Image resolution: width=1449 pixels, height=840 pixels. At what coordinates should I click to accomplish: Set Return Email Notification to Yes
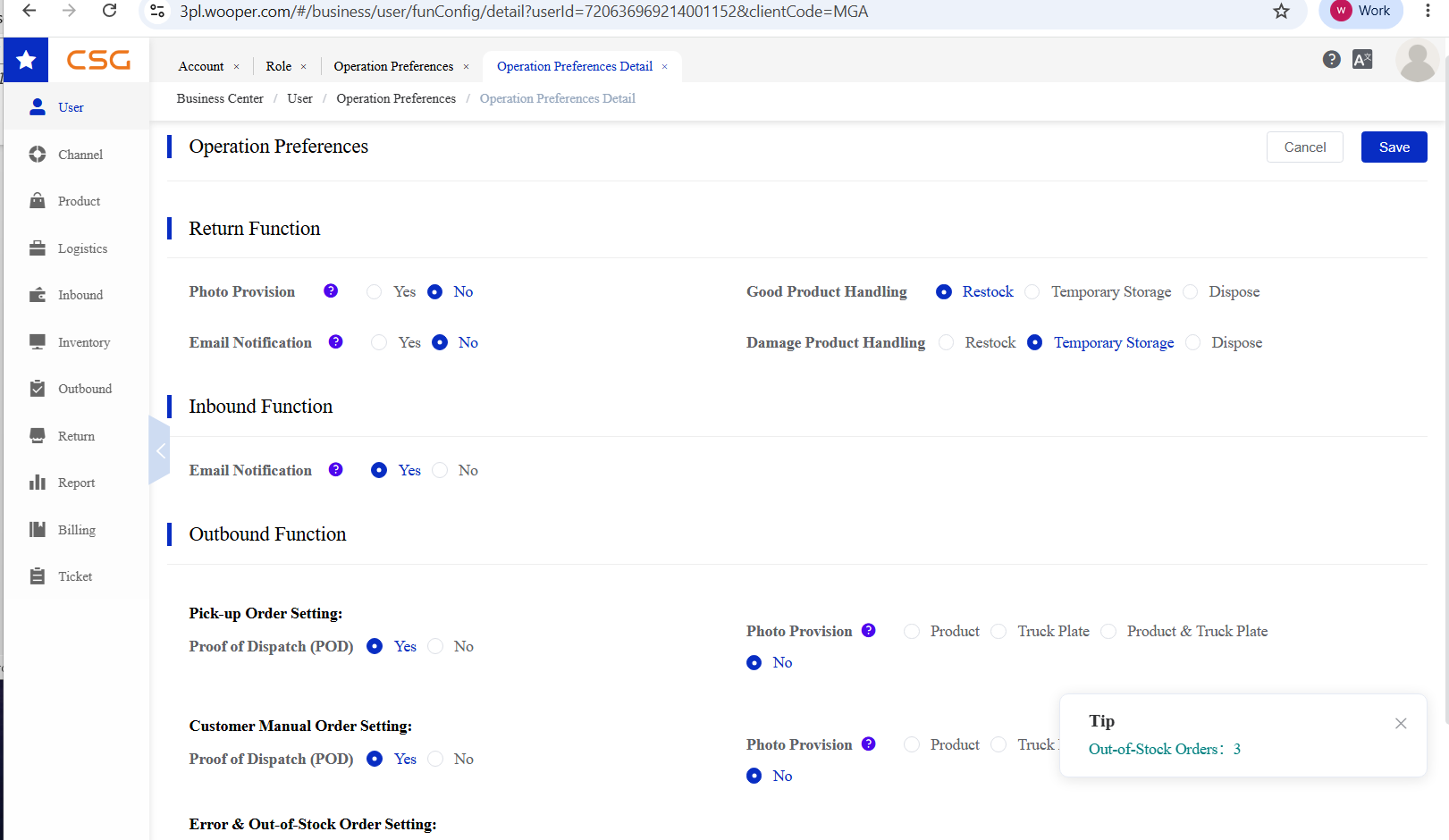click(379, 342)
